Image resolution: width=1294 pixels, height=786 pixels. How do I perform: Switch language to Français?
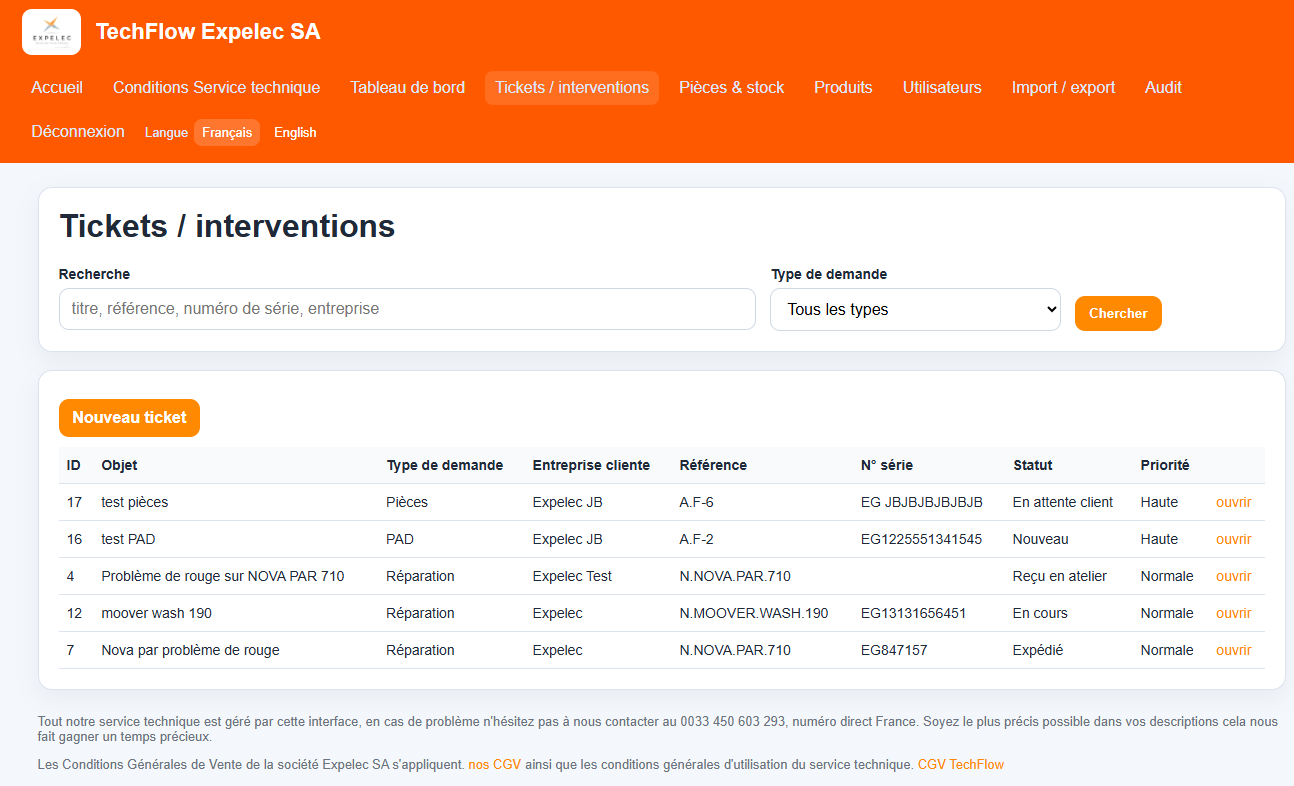[x=227, y=133]
